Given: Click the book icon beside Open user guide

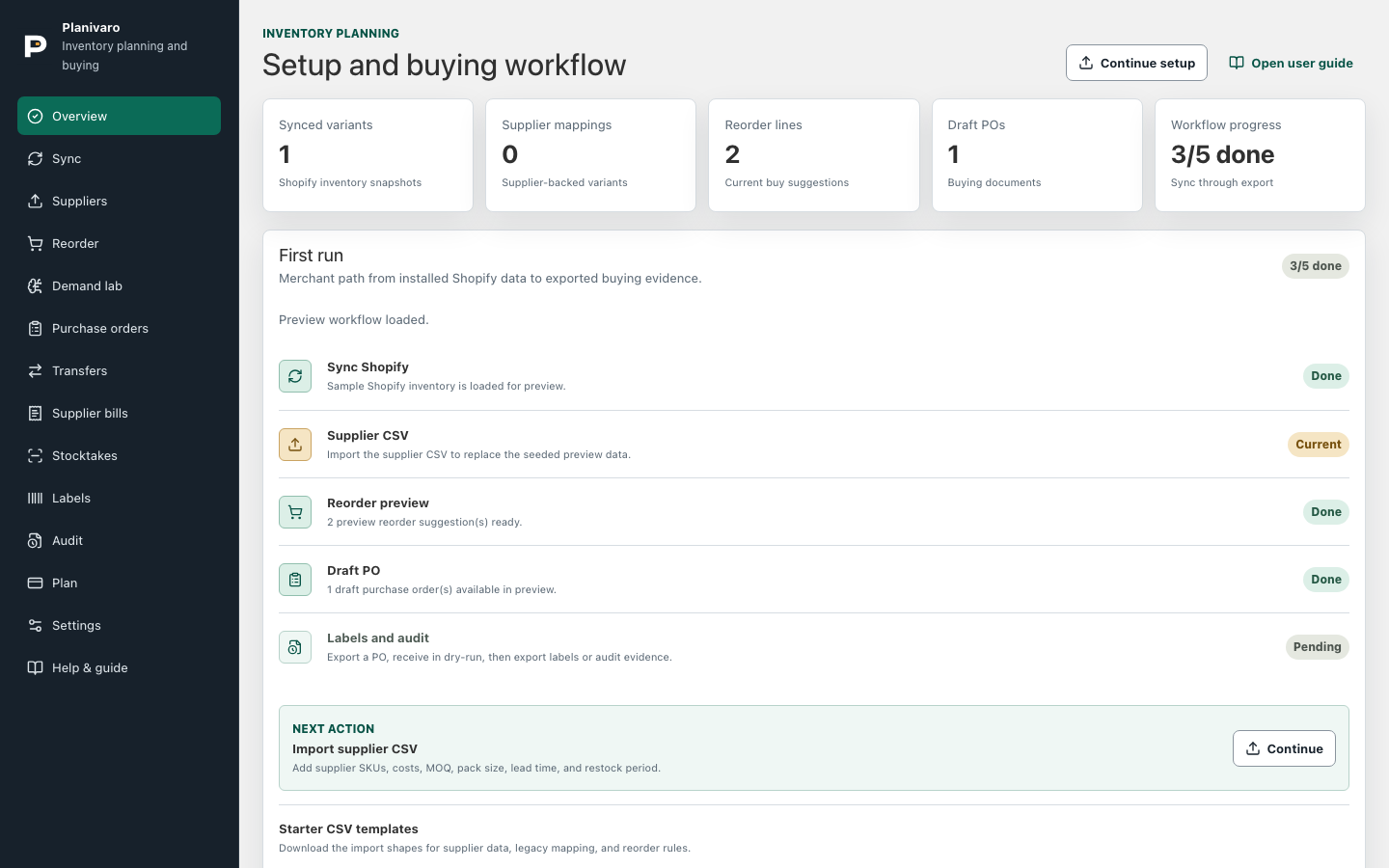Looking at the screenshot, I should pos(1237,63).
